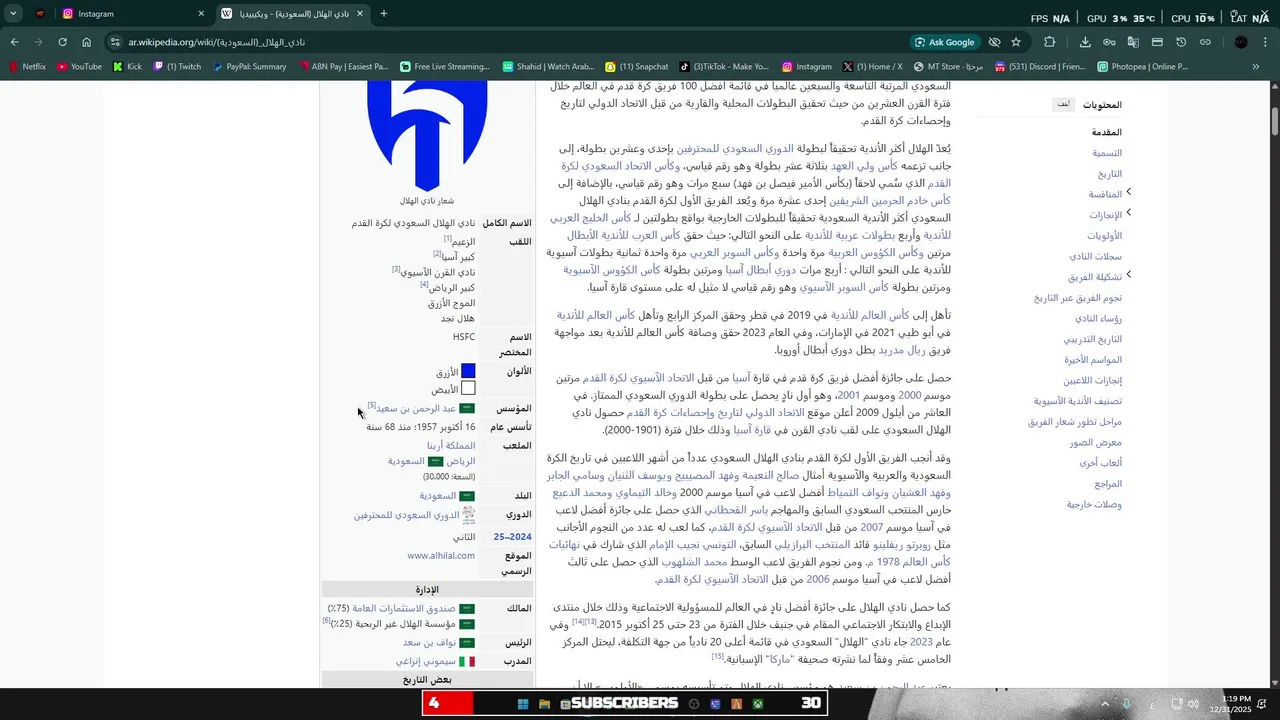
Task: Open the Xbox app in taskbar
Action: click(x=759, y=704)
